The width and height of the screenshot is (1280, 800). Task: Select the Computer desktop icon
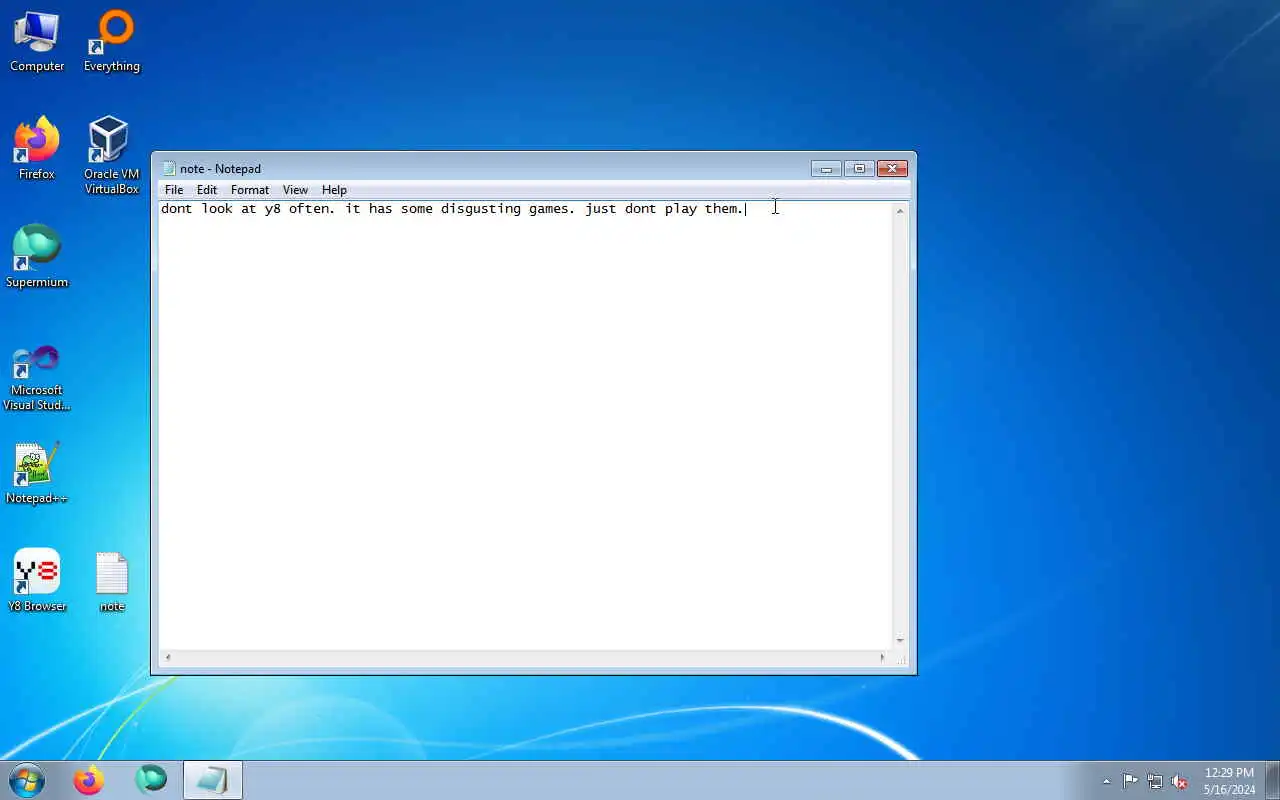(37, 42)
